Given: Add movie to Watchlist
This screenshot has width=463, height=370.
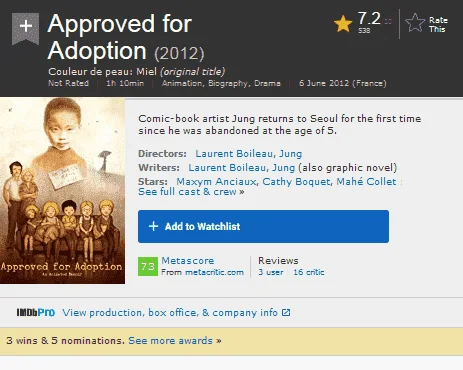Looking at the screenshot, I should 263,226.
